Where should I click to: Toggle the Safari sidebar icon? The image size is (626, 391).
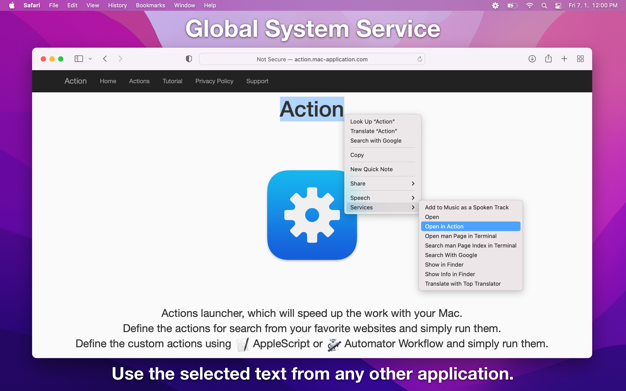coord(79,59)
